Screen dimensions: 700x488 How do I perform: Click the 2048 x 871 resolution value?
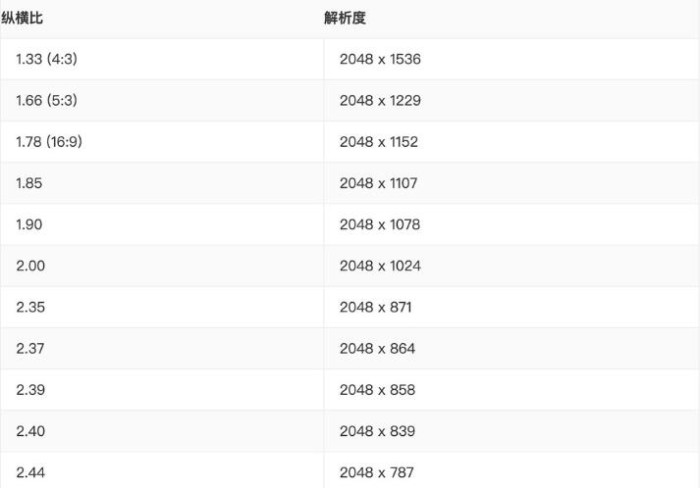point(375,307)
